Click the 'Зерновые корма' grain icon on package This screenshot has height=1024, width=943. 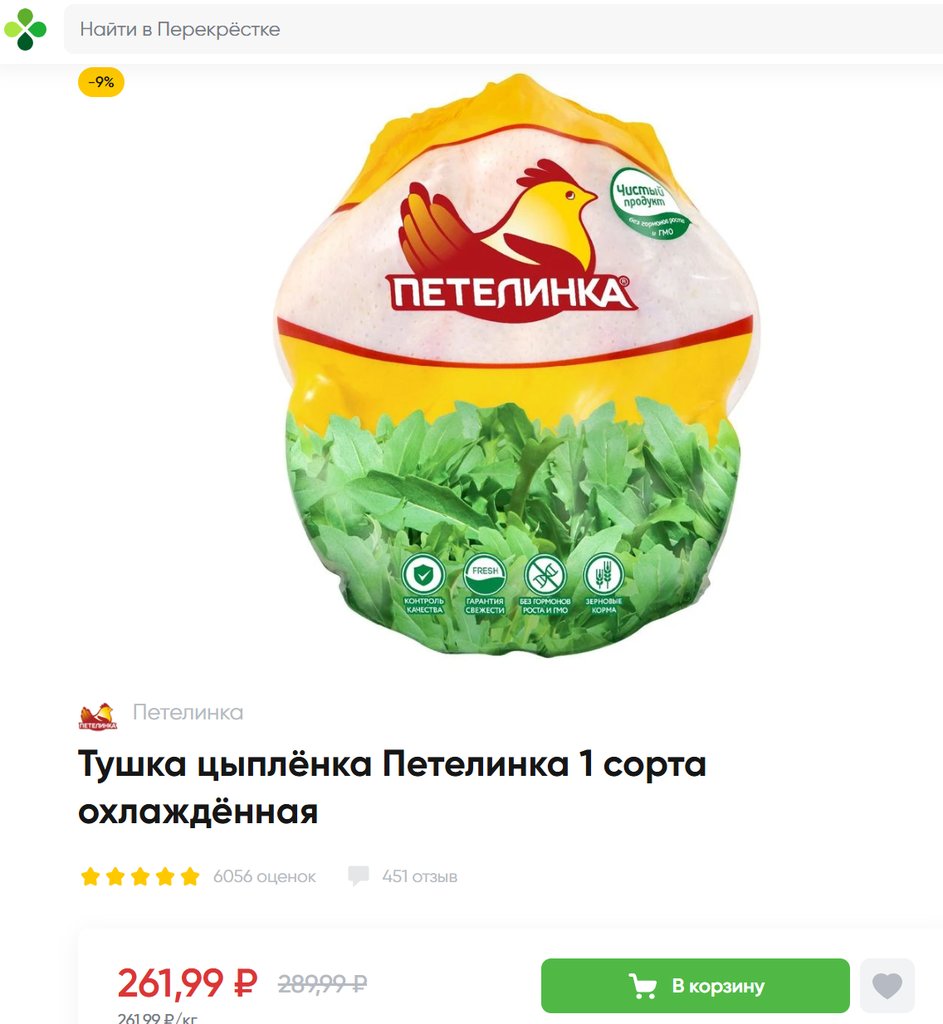pos(603,575)
